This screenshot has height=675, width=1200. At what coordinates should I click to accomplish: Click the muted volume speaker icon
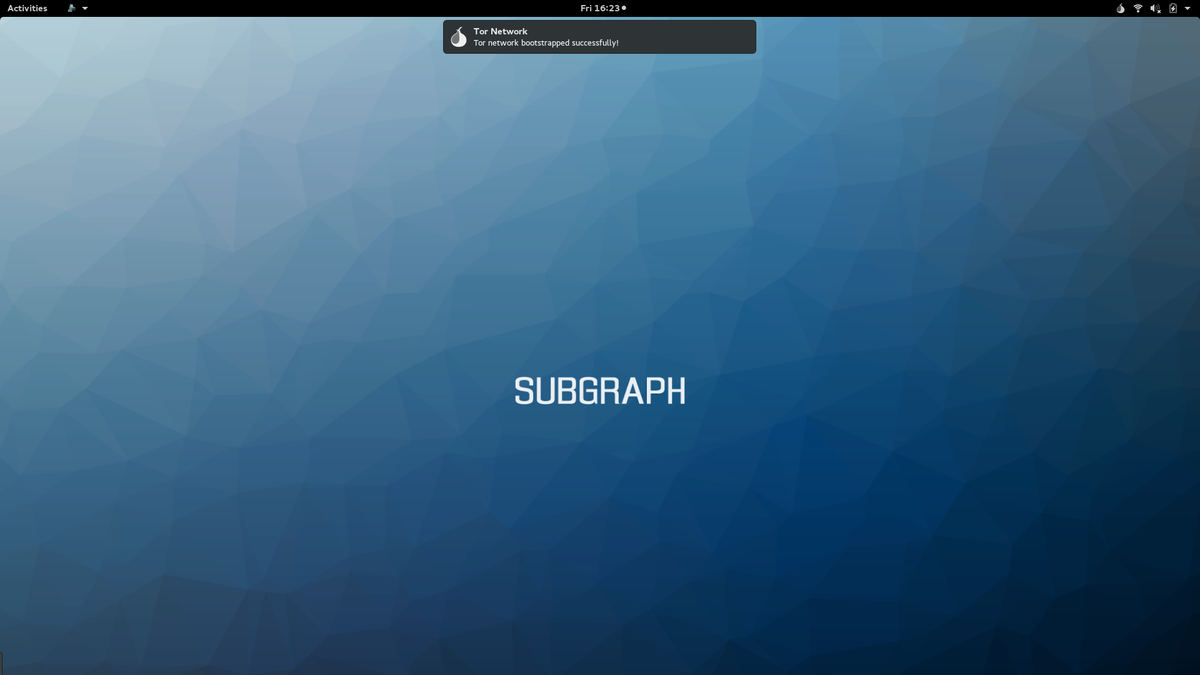pyautogui.click(x=1155, y=8)
